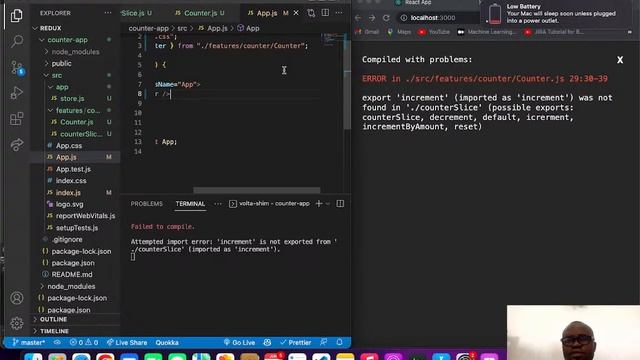Click browser forward arrow
640x360 pixels.
[x=372, y=18]
